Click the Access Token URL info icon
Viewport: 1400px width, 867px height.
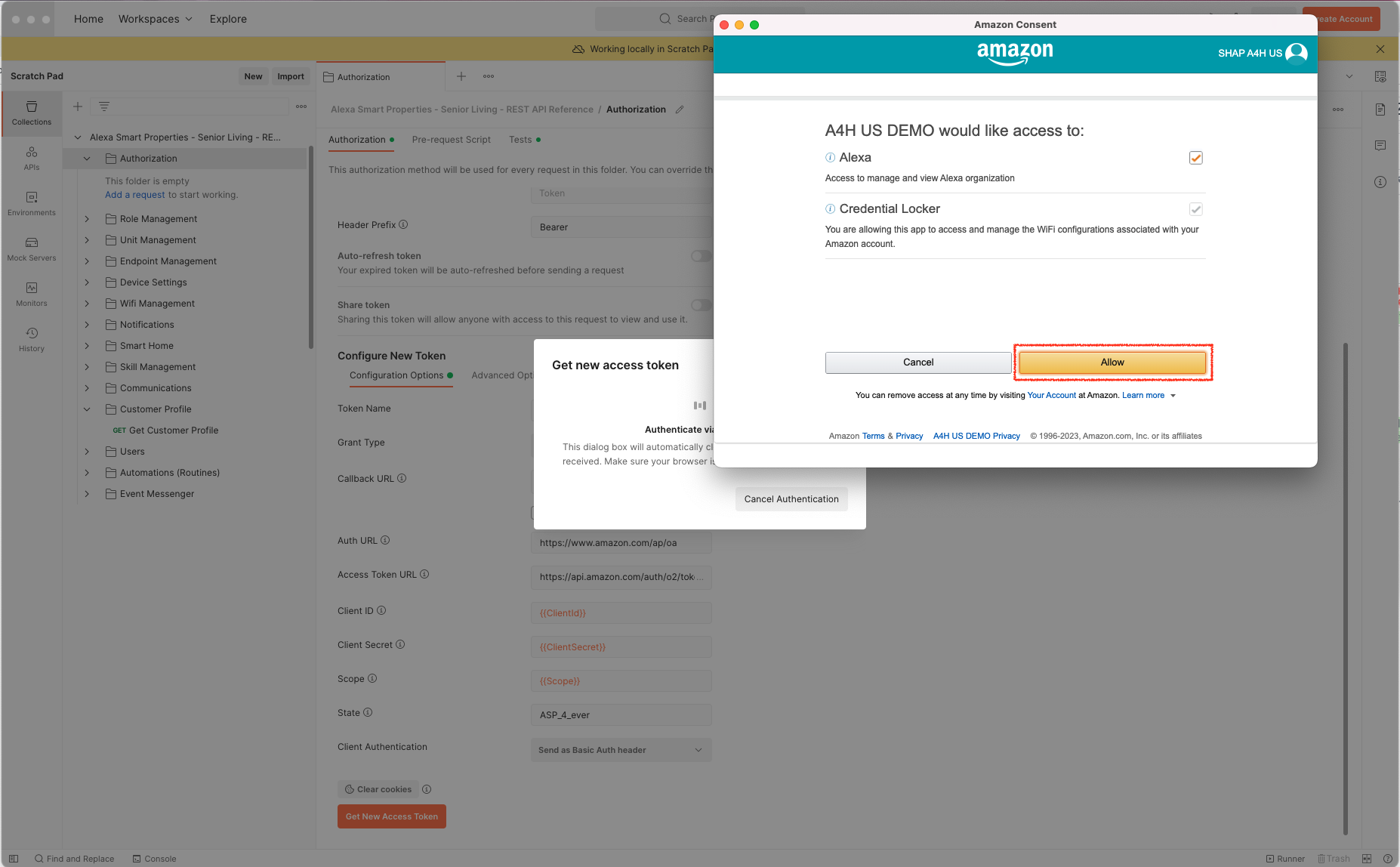(x=424, y=574)
